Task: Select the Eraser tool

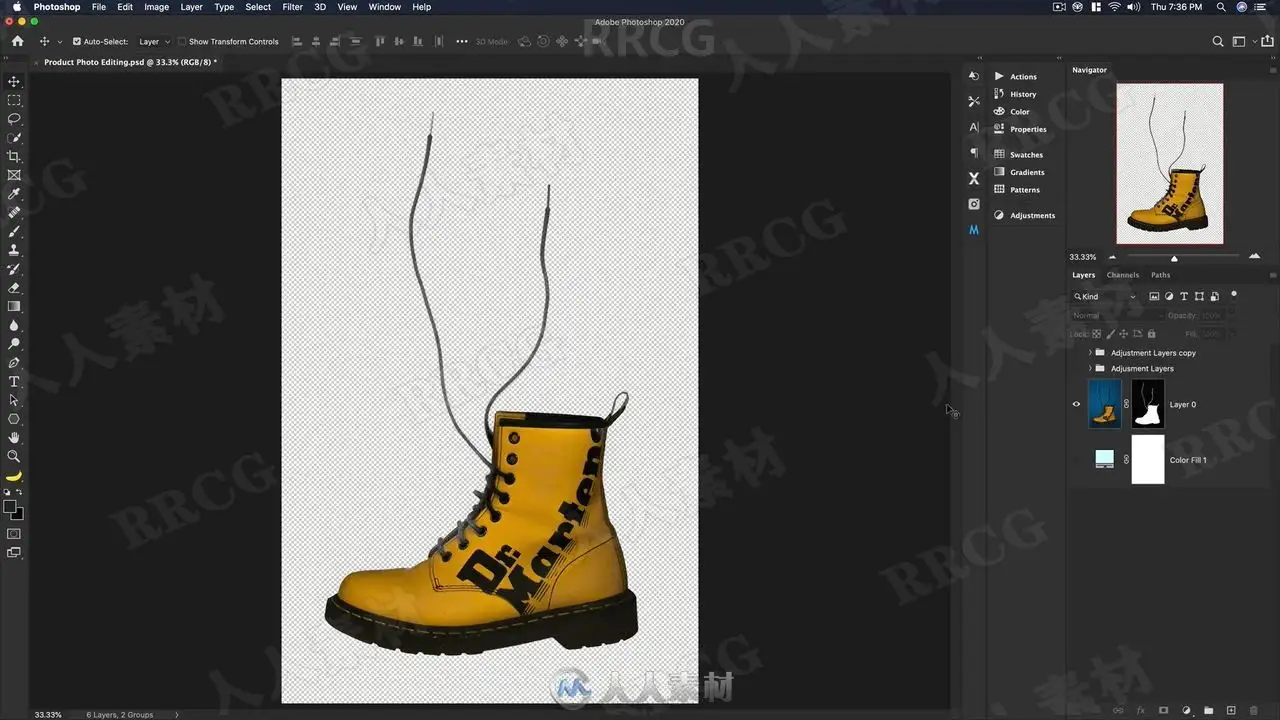Action: click(x=14, y=288)
